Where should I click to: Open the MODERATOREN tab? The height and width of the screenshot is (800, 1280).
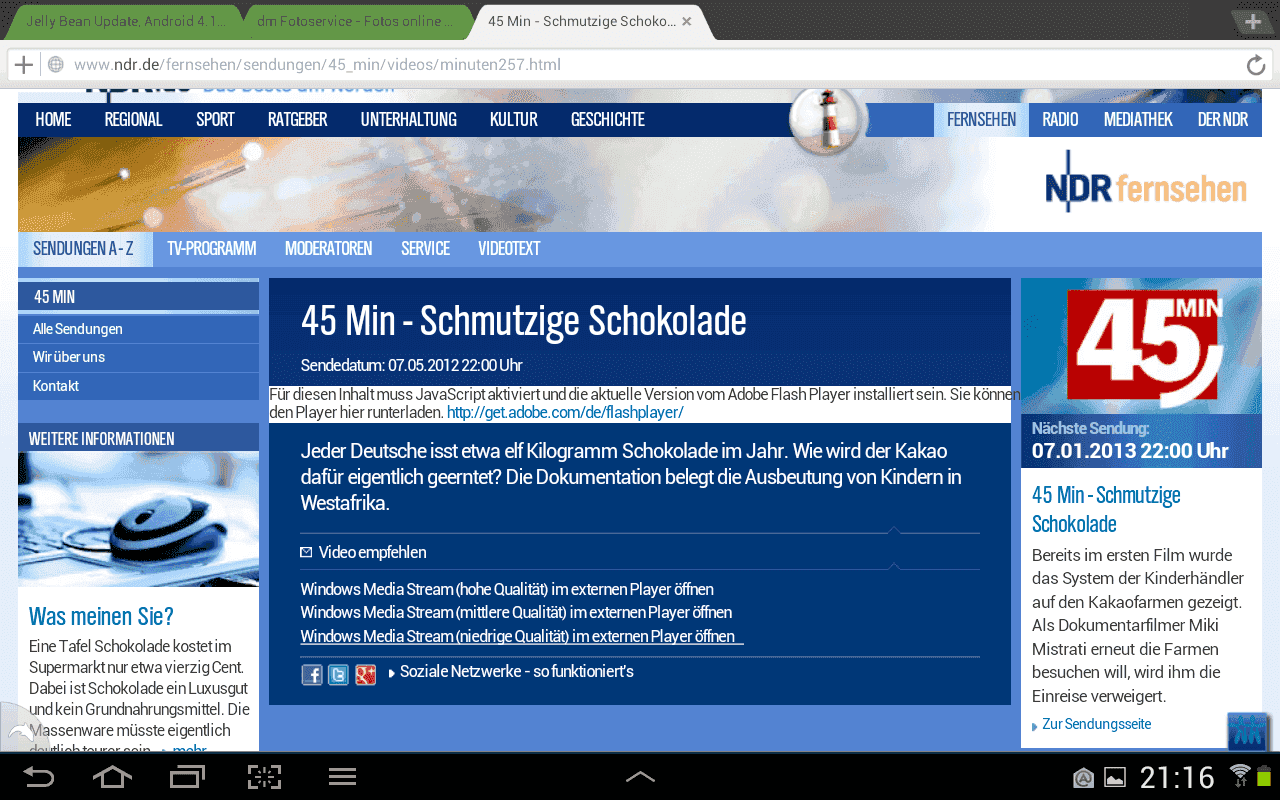click(328, 248)
